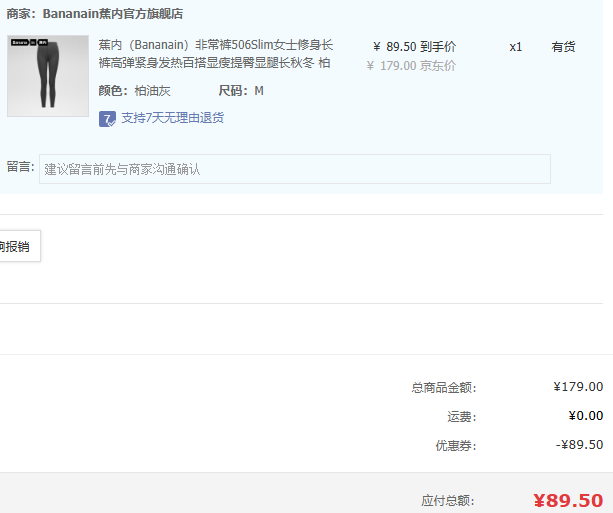Click the 有货 stock status text
Viewport: 613px width, 513px height.
(x=563, y=47)
